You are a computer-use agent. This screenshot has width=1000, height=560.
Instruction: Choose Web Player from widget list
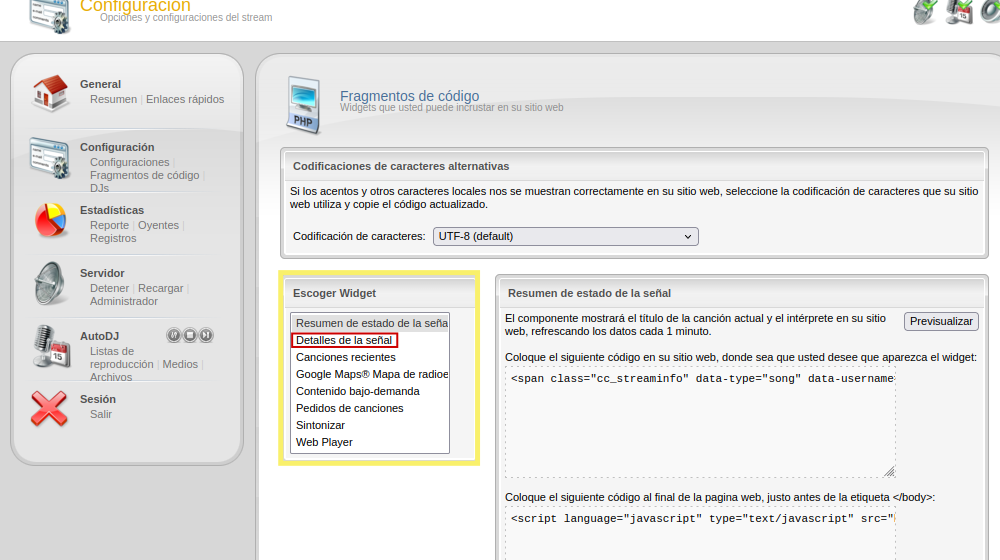pyautogui.click(x=324, y=442)
